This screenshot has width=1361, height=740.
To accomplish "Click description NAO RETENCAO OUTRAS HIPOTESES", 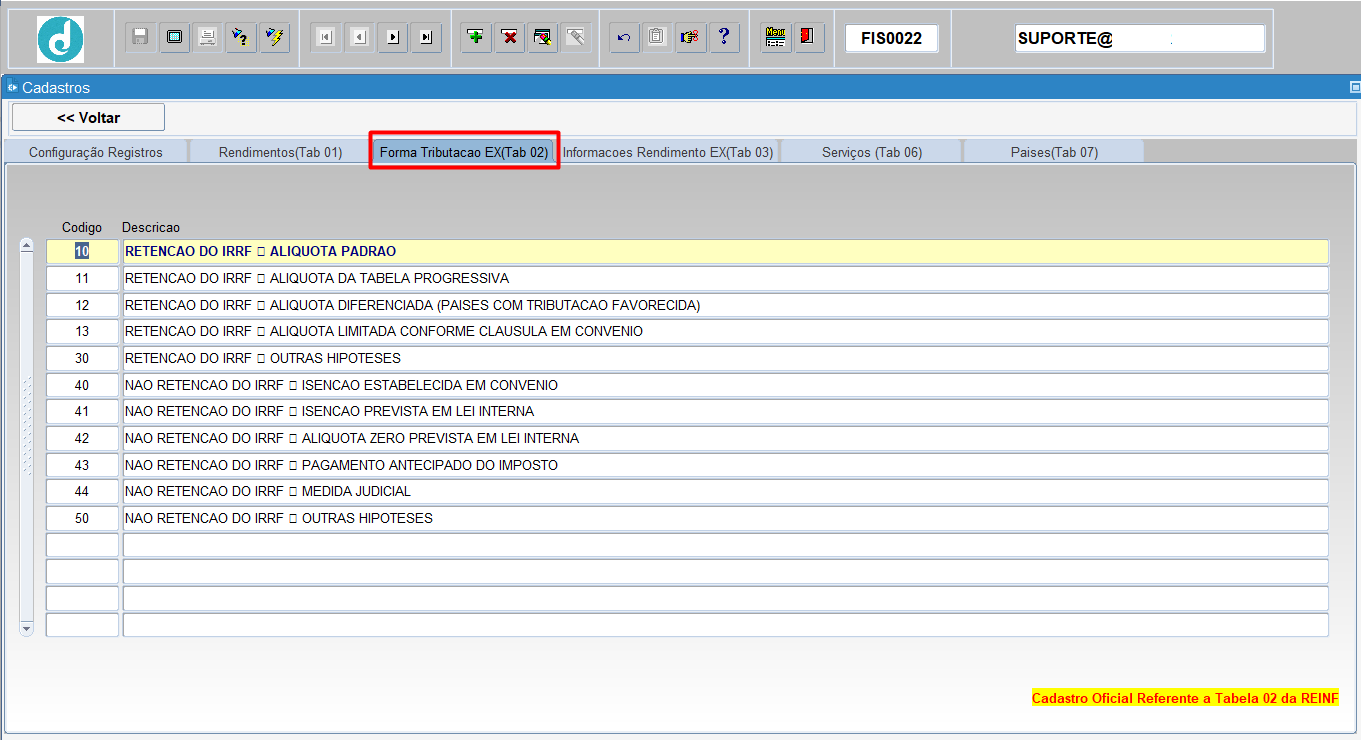I will click(726, 518).
